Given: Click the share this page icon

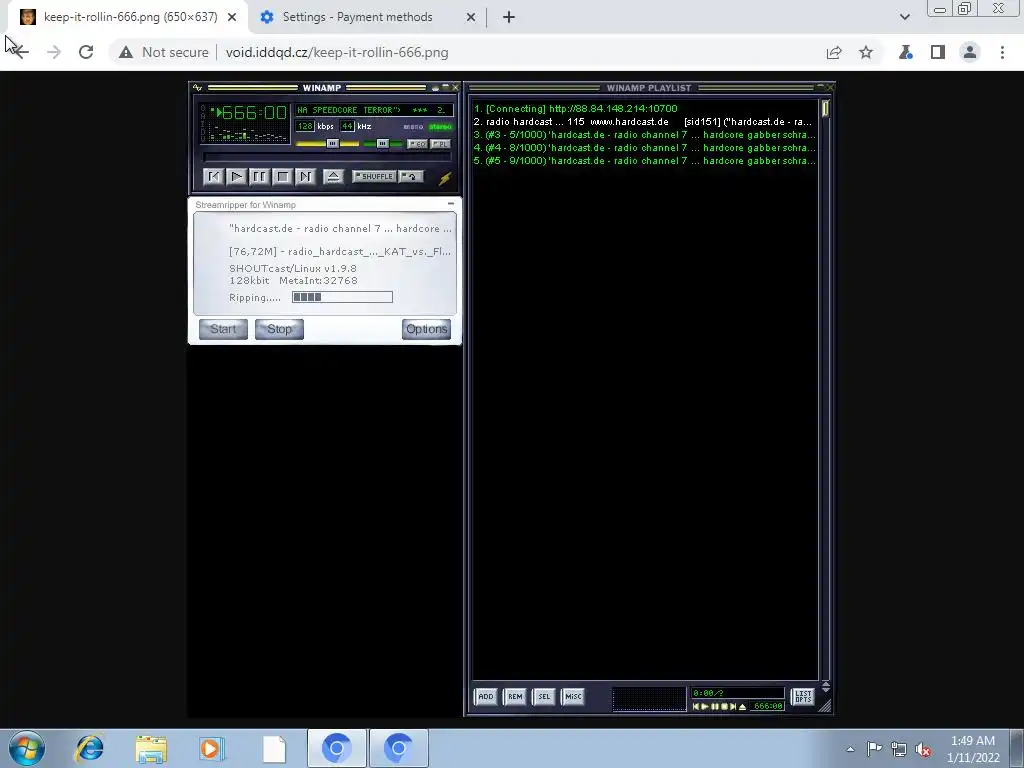Looking at the screenshot, I should [x=834, y=52].
